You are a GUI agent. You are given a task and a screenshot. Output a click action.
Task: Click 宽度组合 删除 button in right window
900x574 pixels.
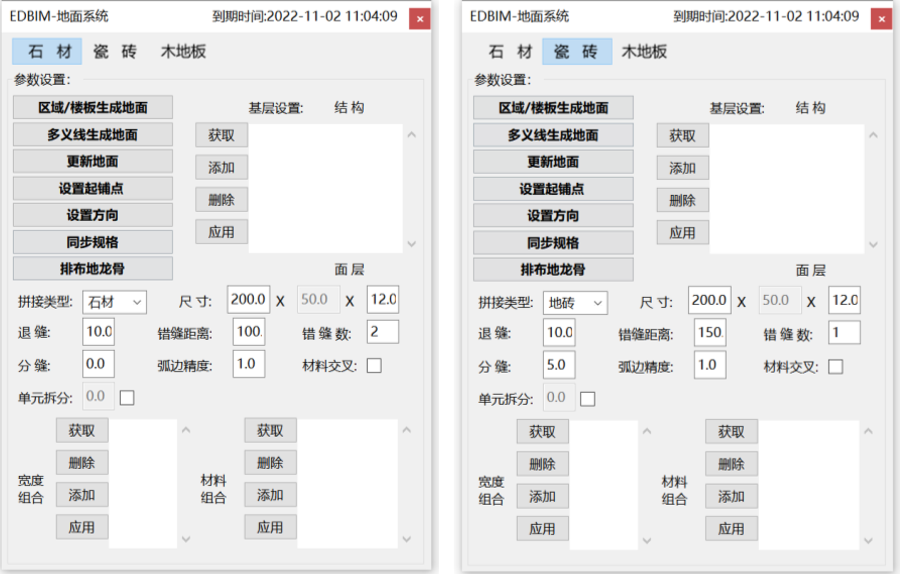[542, 464]
